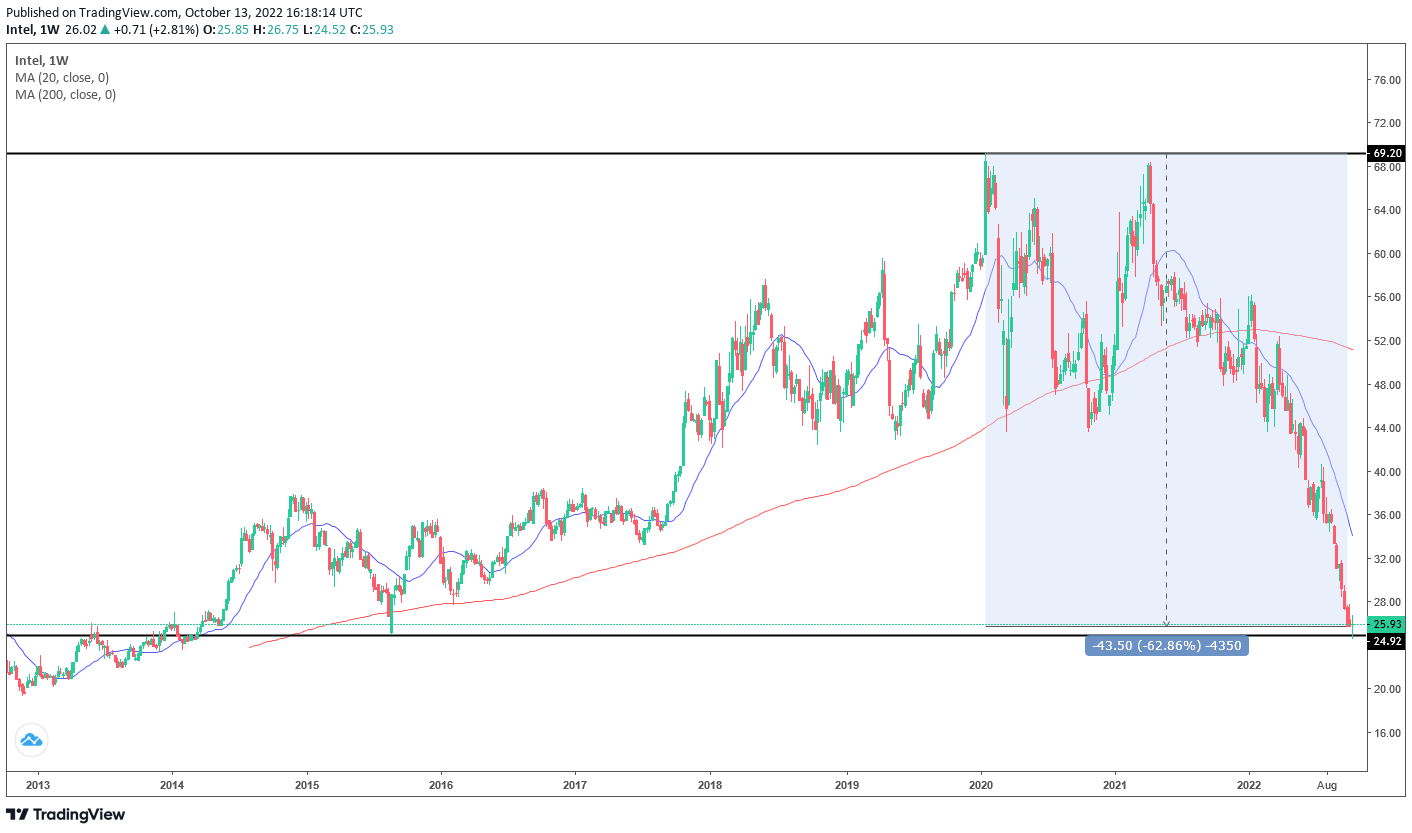Click the 48.00 price scale value

(1387, 384)
